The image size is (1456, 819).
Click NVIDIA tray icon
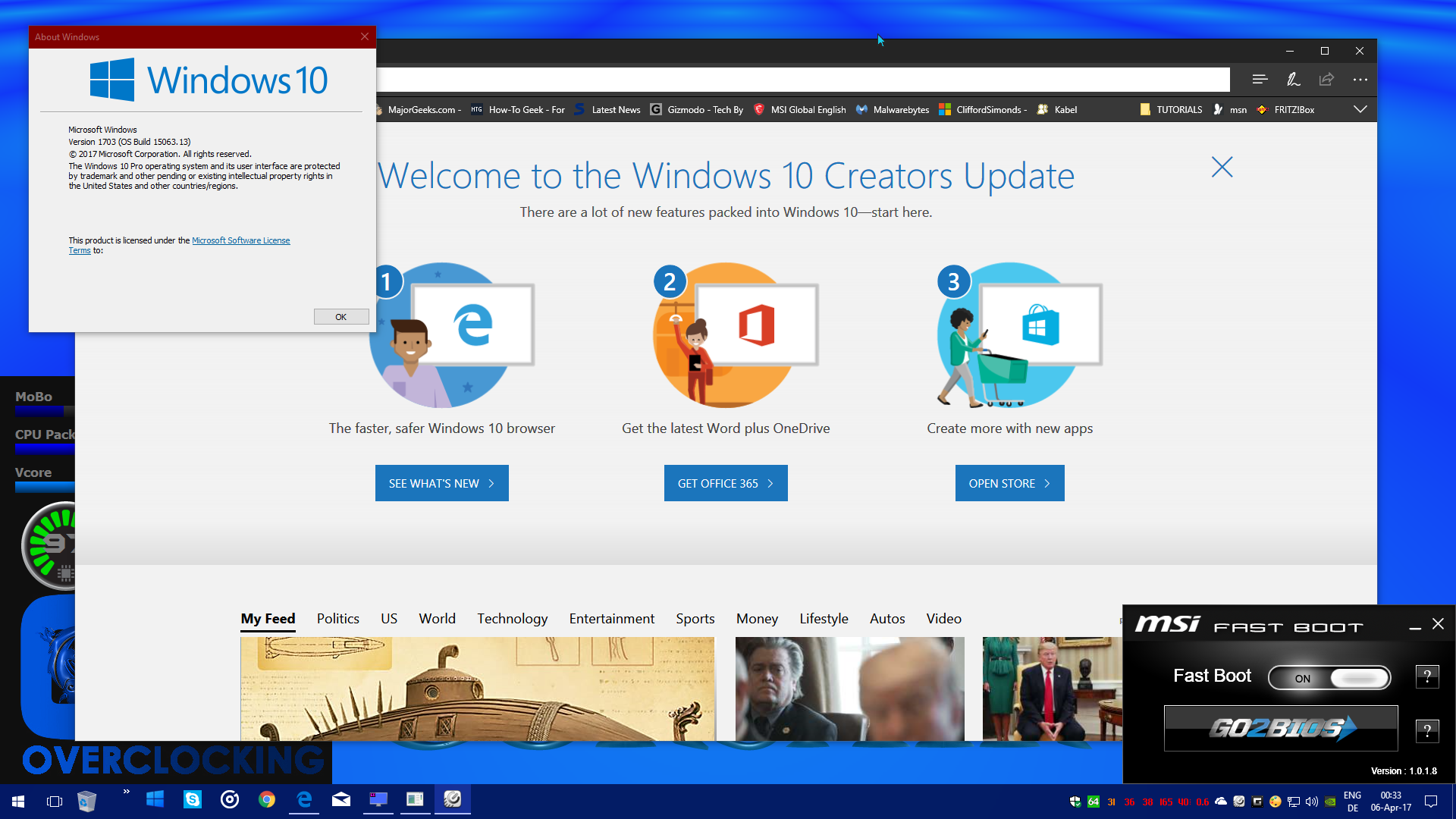(1330, 802)
